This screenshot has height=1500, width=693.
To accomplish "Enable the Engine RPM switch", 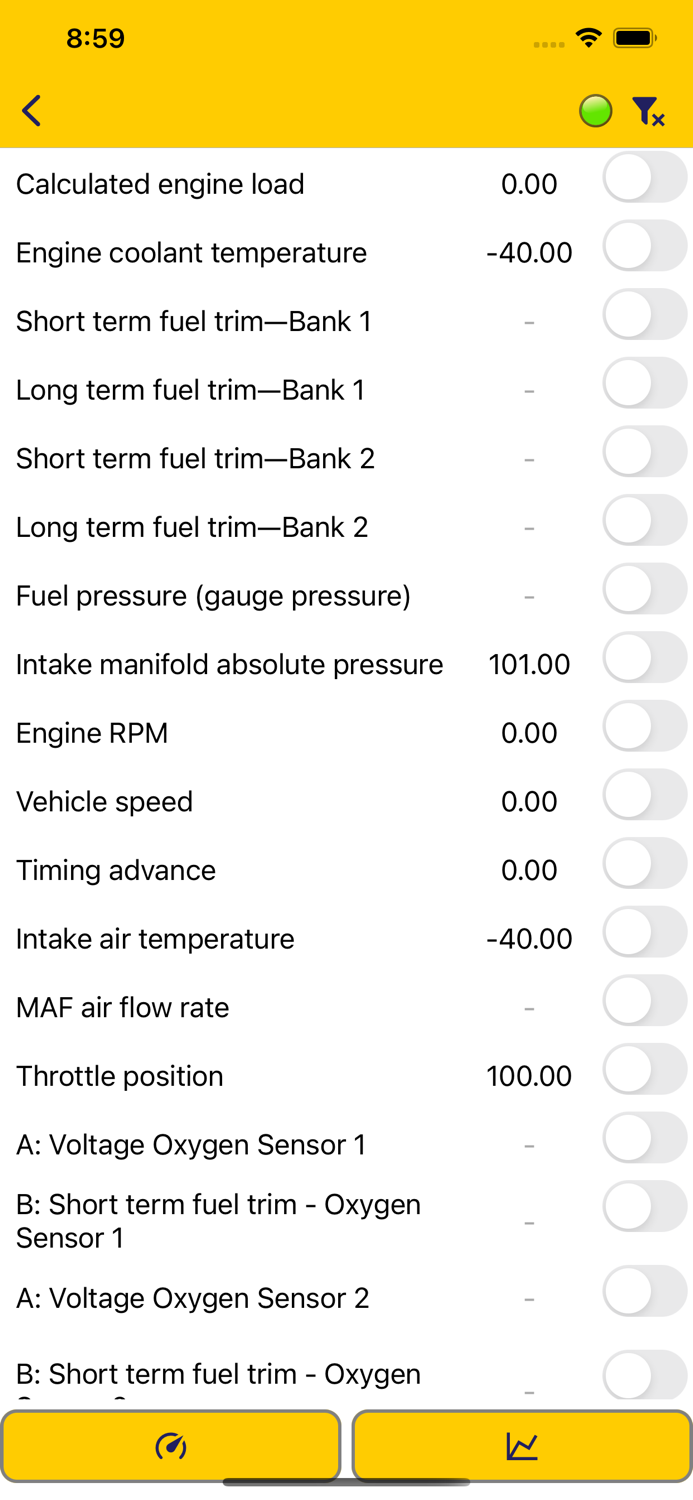I will tap(644, 726).
